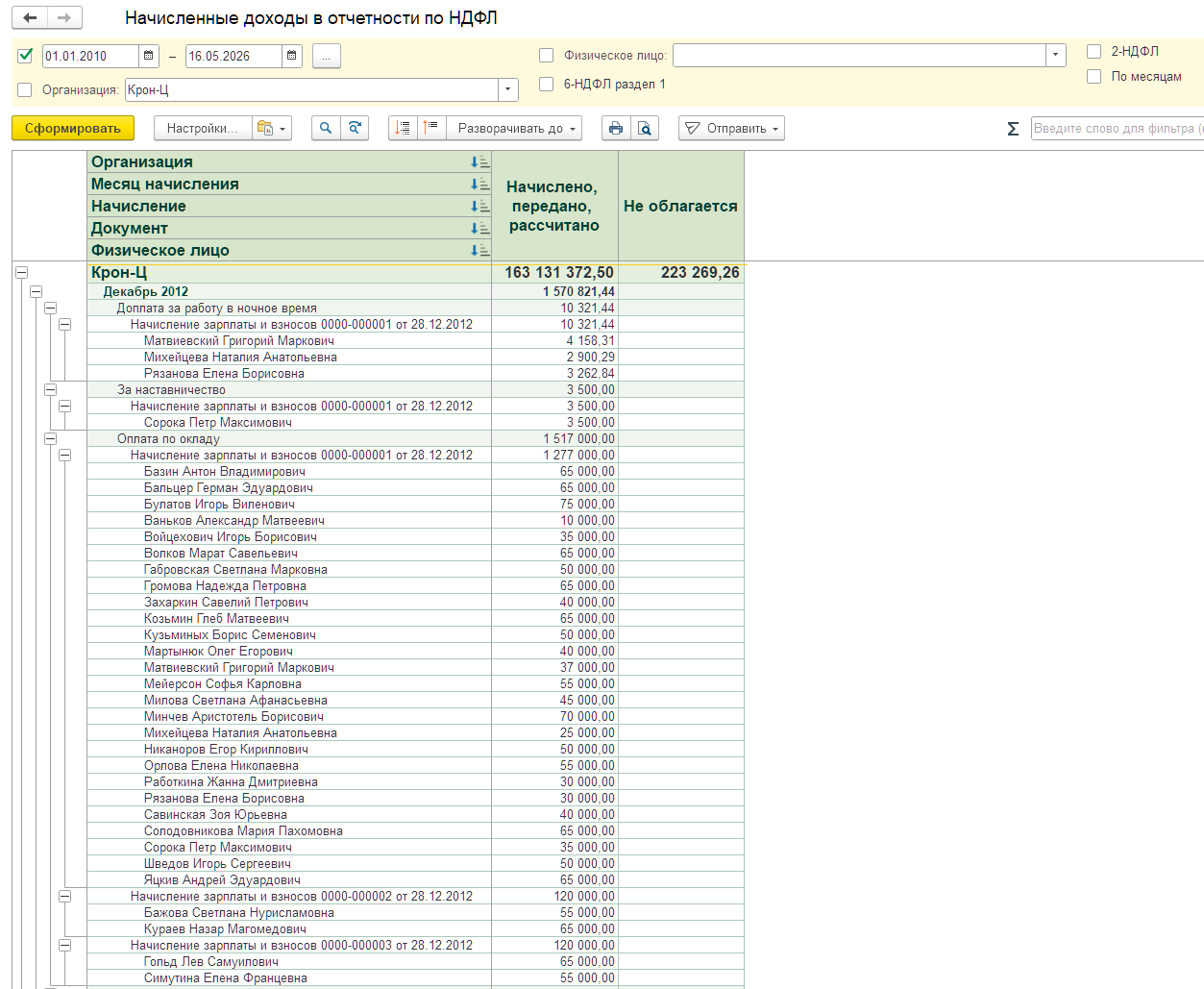The width and height of the screenshot is (1204, 989).
Task: Select row Гольд Лев Самуилович
Action: coord(415,961)
